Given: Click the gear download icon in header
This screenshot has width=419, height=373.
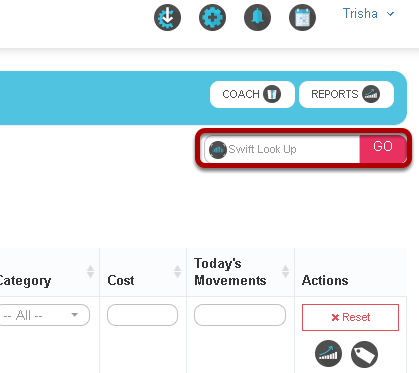Looking at the screenshot, I should coord(167,17).
